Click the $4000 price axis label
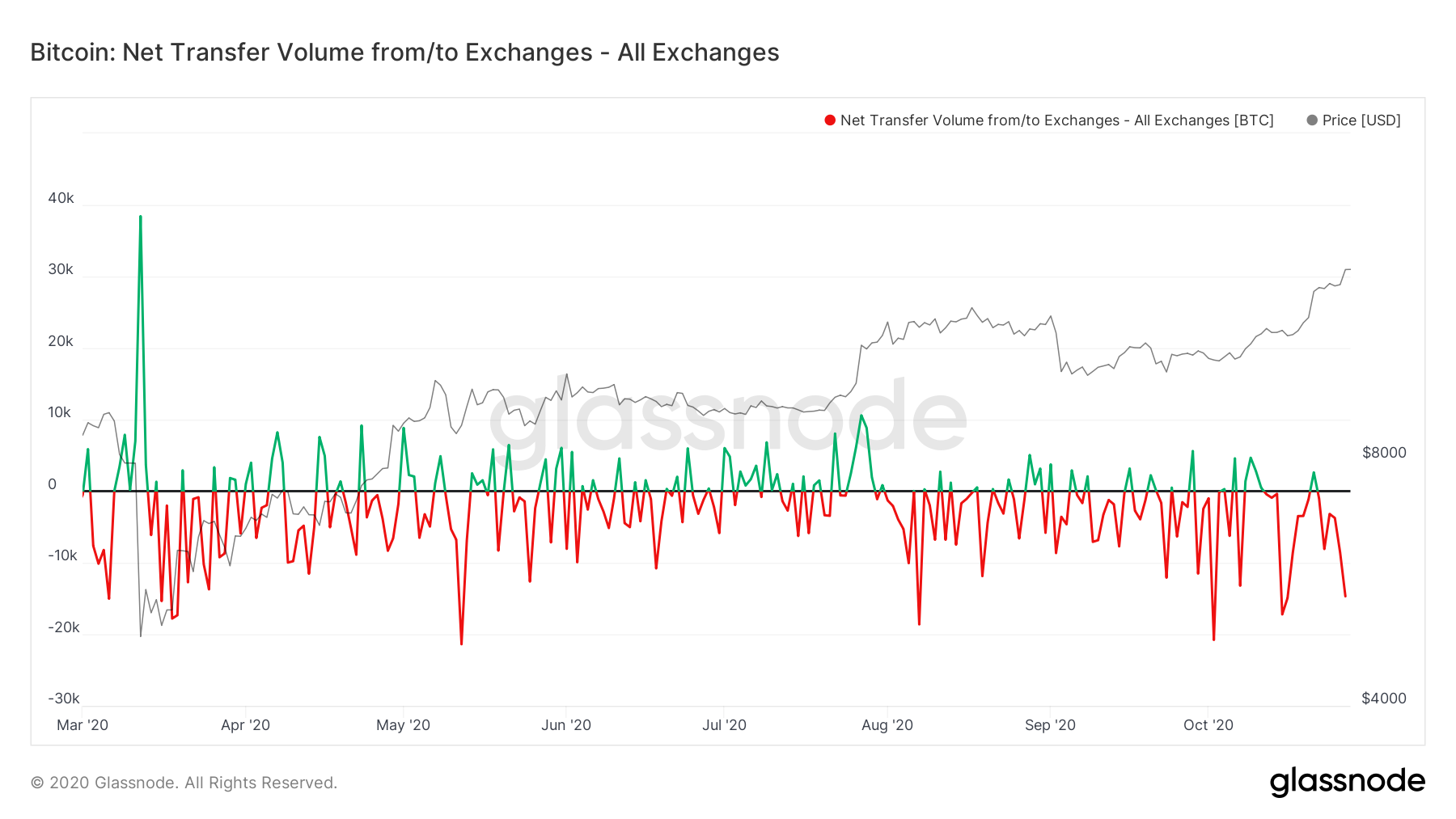The height and width of the screenshot is (819, 1456). 1384,699
